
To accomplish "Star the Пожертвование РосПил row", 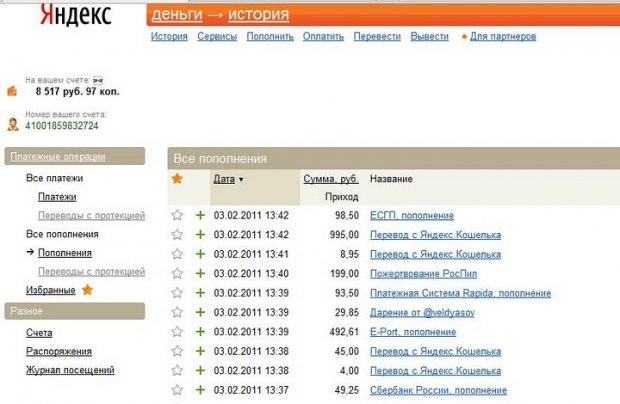I will pos(177,273).
